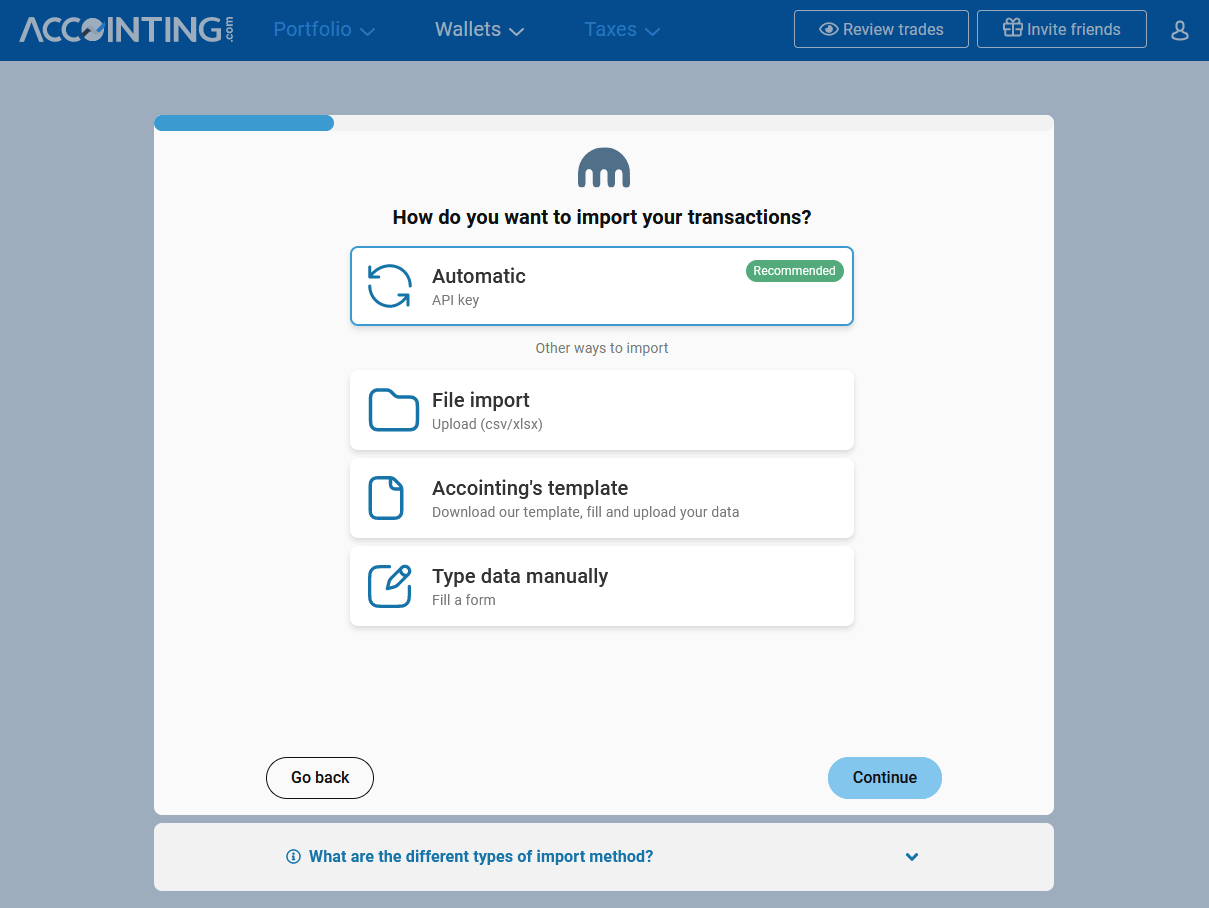1209x908 pixels.
Task: Click the gift icon in Invite friends
Action: 1013,28
